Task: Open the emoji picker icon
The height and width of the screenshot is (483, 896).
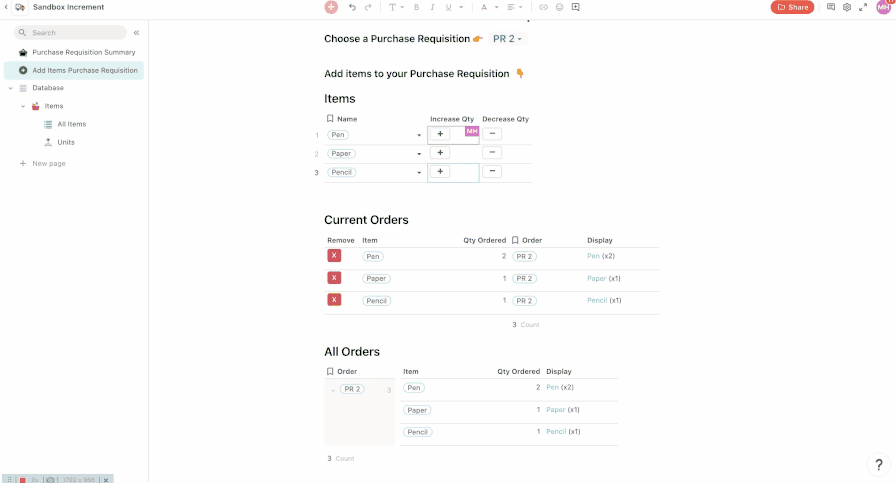Action: click(x=559, y=7)
